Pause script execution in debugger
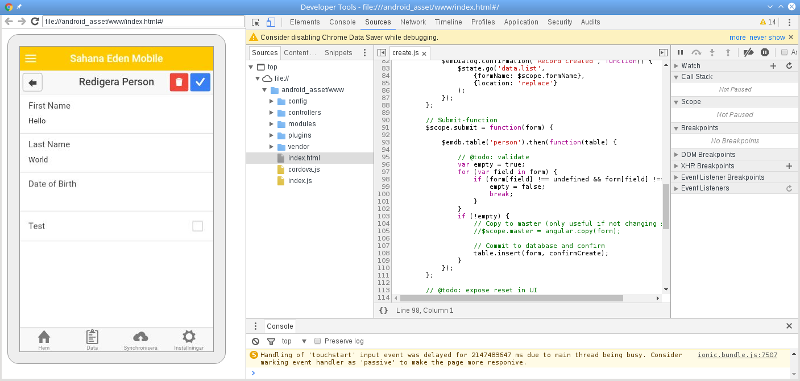Image resolution: width=800 pixels, height=381 pixels. click(x=680, y=52)
